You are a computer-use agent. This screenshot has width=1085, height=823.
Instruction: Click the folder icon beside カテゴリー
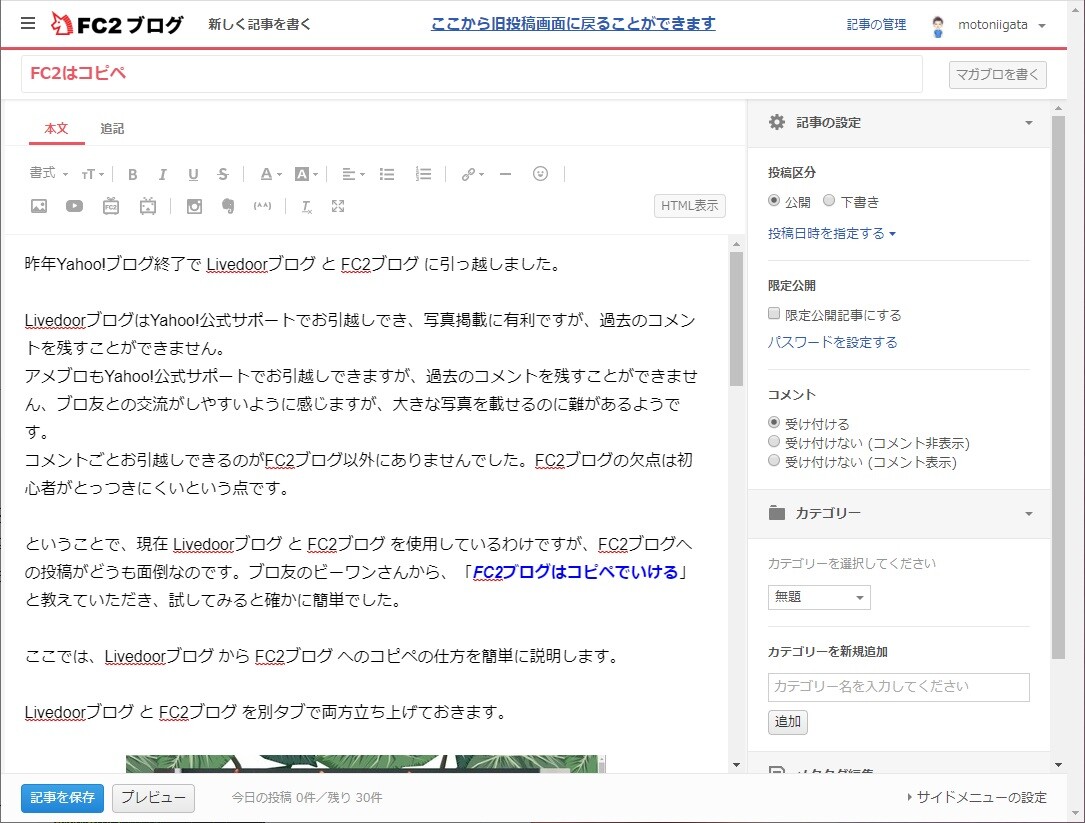[x=776, y=513]
